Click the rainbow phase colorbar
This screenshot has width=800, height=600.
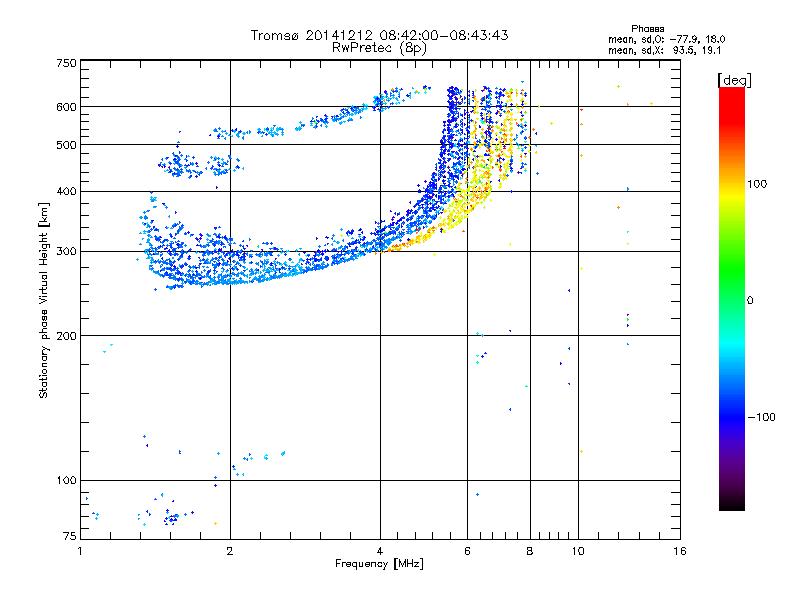click(732, 298)
